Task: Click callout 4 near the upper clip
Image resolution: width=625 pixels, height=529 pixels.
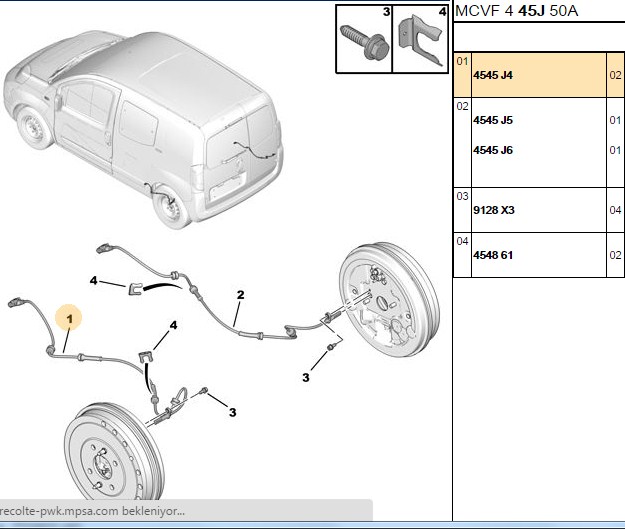Action: point(93,281)
